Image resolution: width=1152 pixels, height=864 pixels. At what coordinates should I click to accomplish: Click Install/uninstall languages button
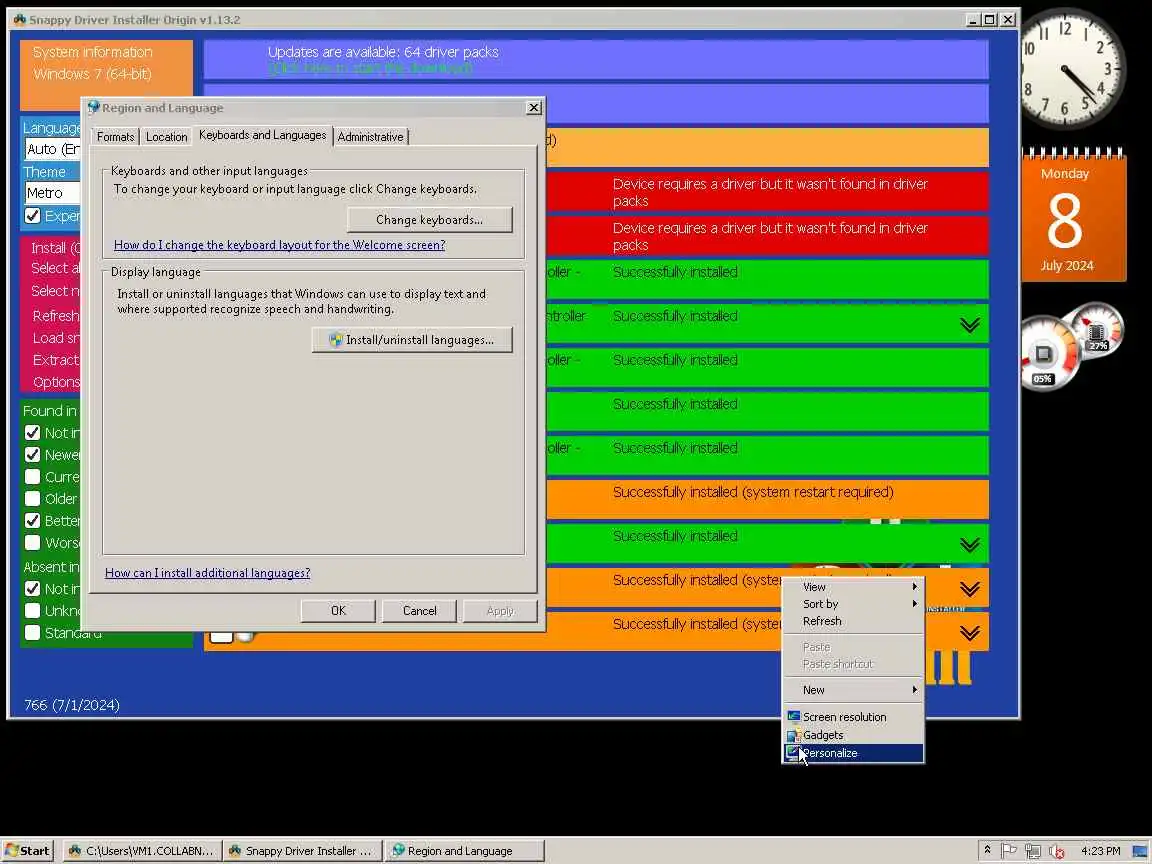(412, 339)
